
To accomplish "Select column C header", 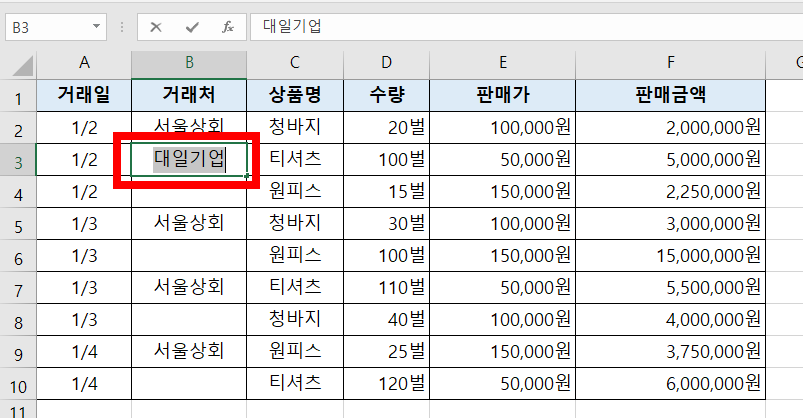I will pyautogui.click(x=295, y=63).
